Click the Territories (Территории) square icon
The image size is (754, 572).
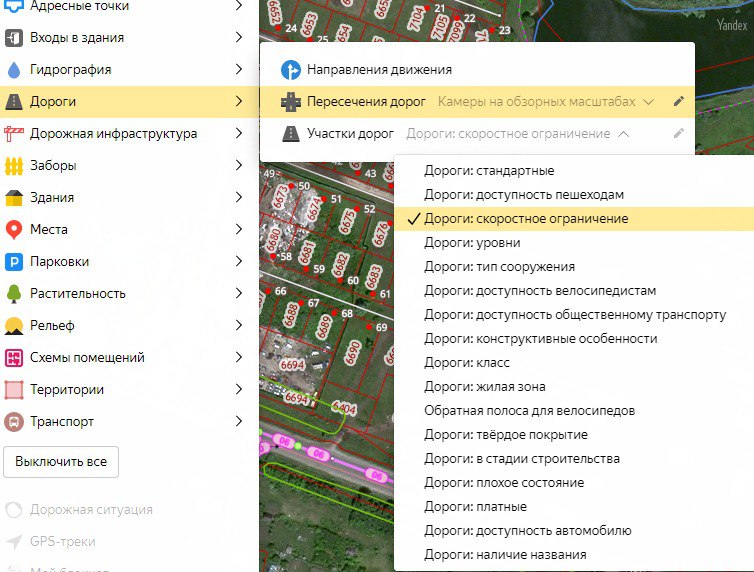pos(14,390)
